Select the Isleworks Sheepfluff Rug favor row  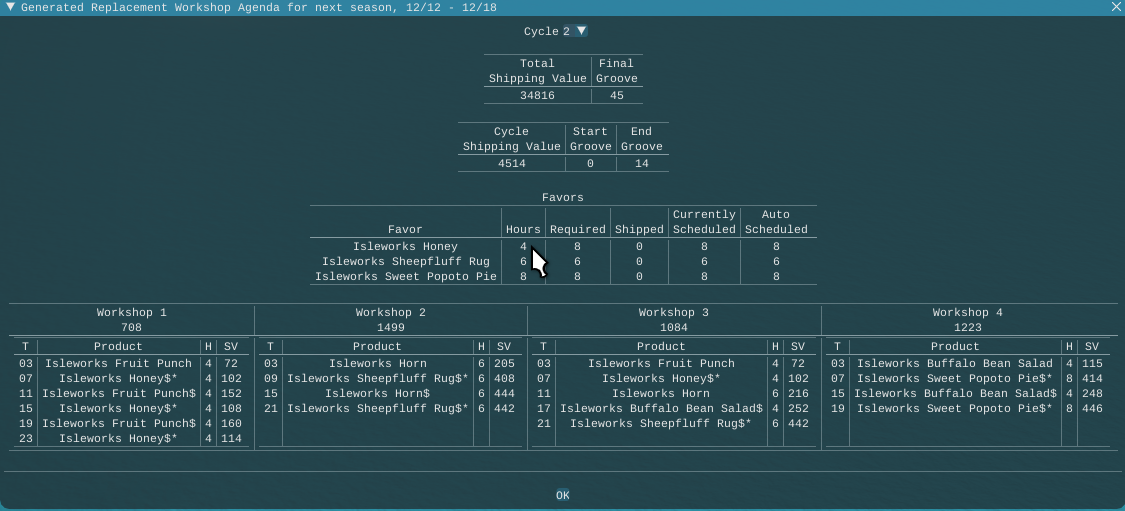point(563,261)
